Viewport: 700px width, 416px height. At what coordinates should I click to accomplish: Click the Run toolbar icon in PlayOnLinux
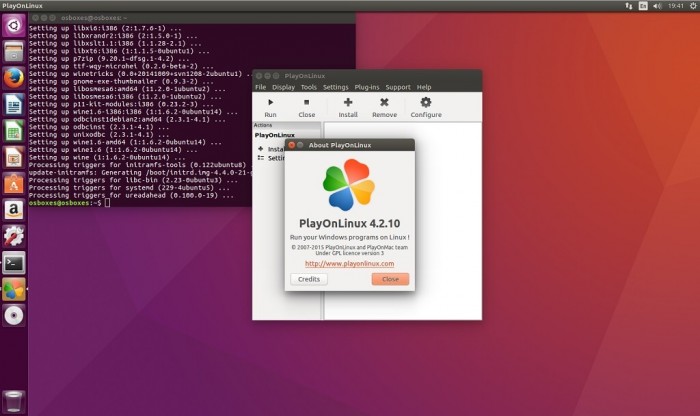coord(271,103)
